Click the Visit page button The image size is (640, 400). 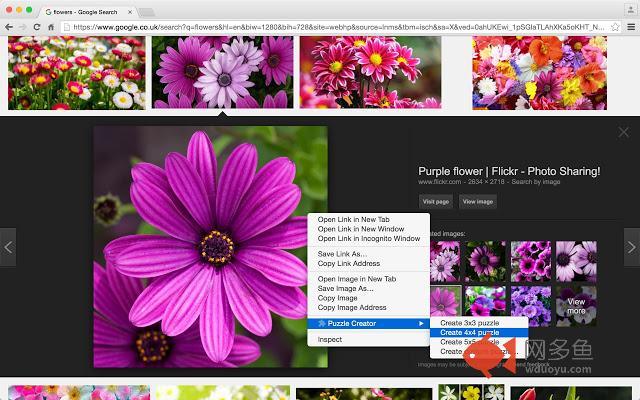click(x=436, y=201)
